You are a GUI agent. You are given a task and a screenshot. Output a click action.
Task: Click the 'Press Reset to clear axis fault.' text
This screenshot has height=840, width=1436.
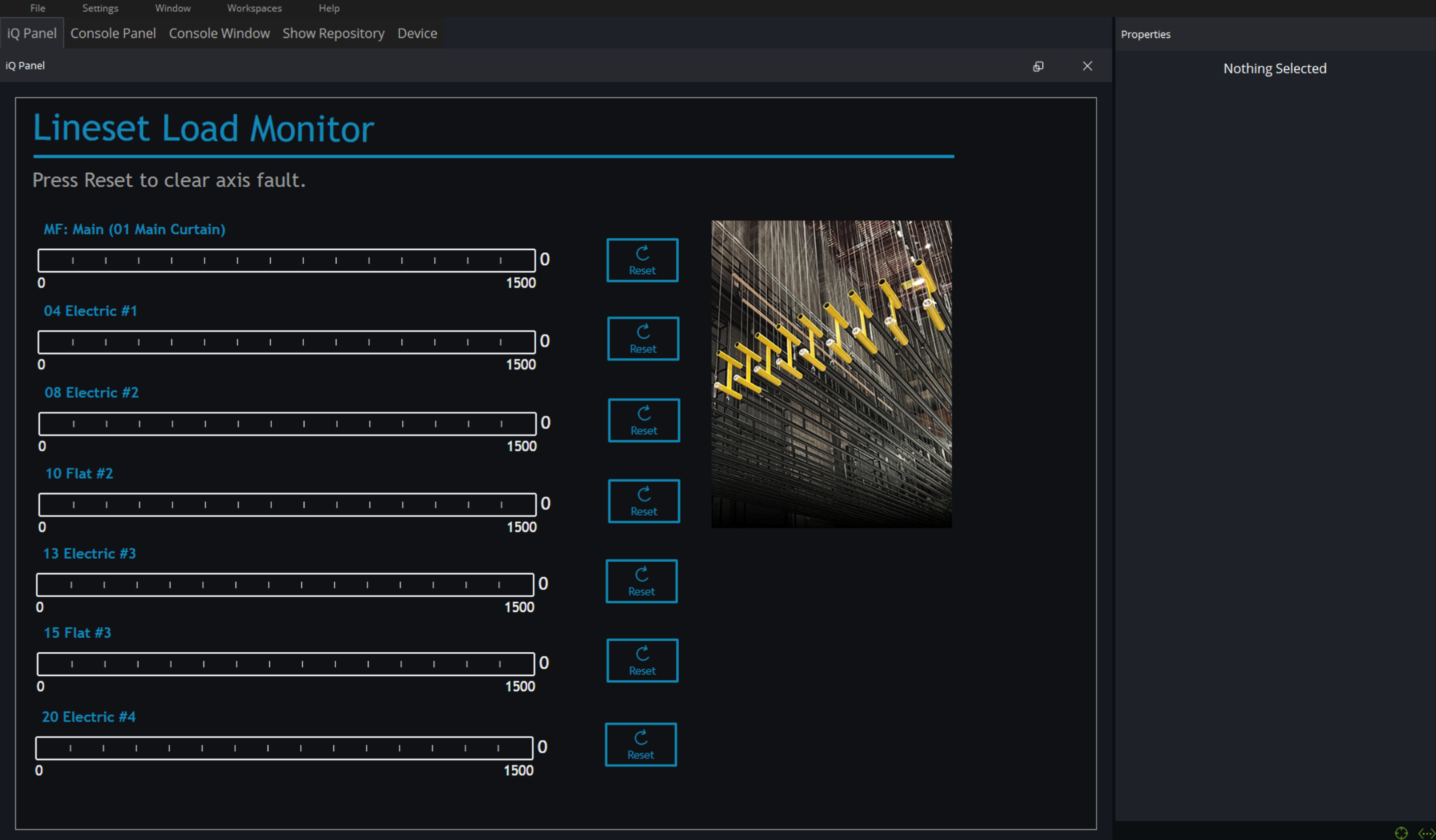(169, 180)
